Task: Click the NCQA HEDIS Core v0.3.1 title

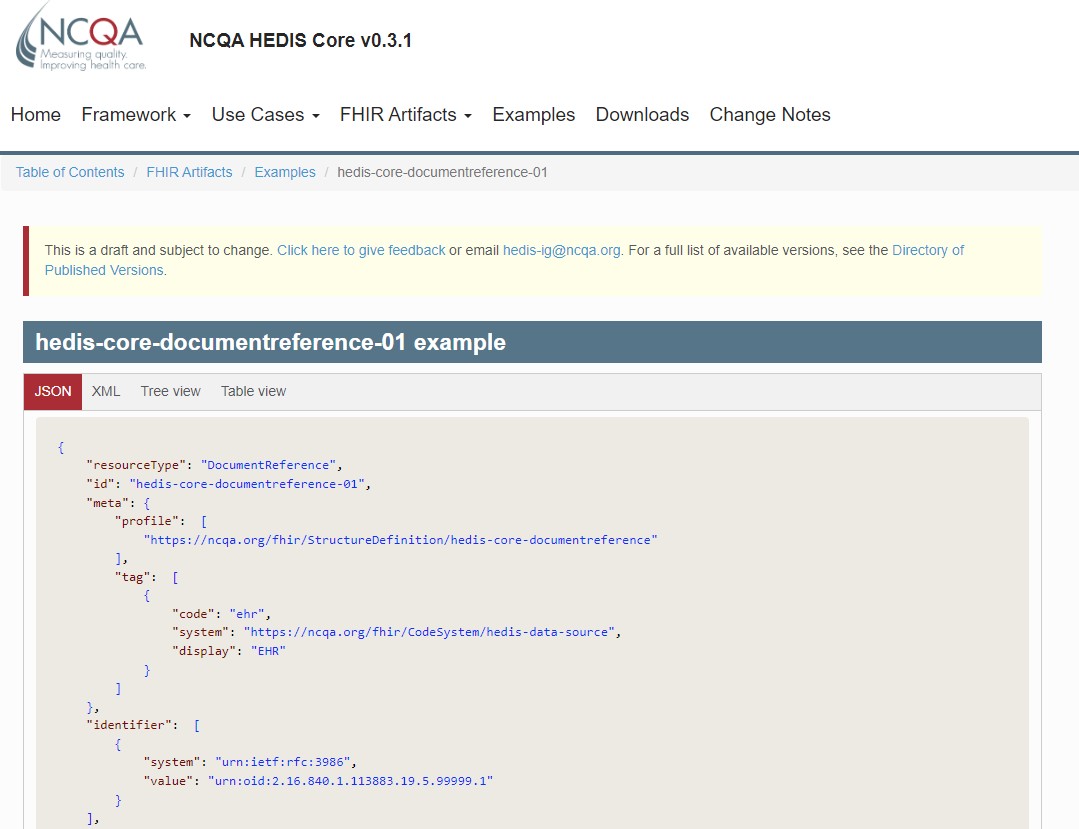Action: 300,41
